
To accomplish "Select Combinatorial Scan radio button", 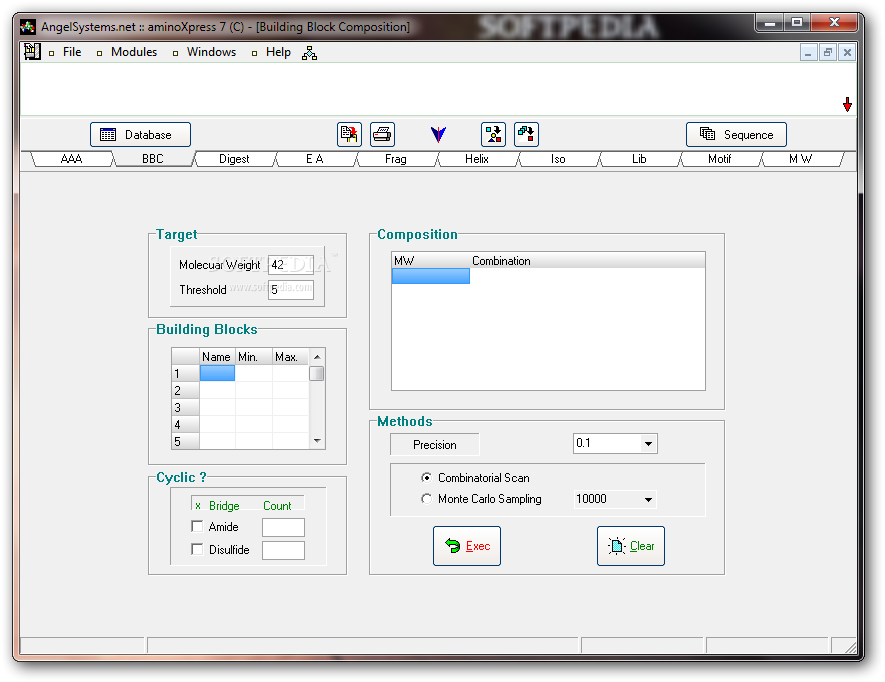I will 426,478.
